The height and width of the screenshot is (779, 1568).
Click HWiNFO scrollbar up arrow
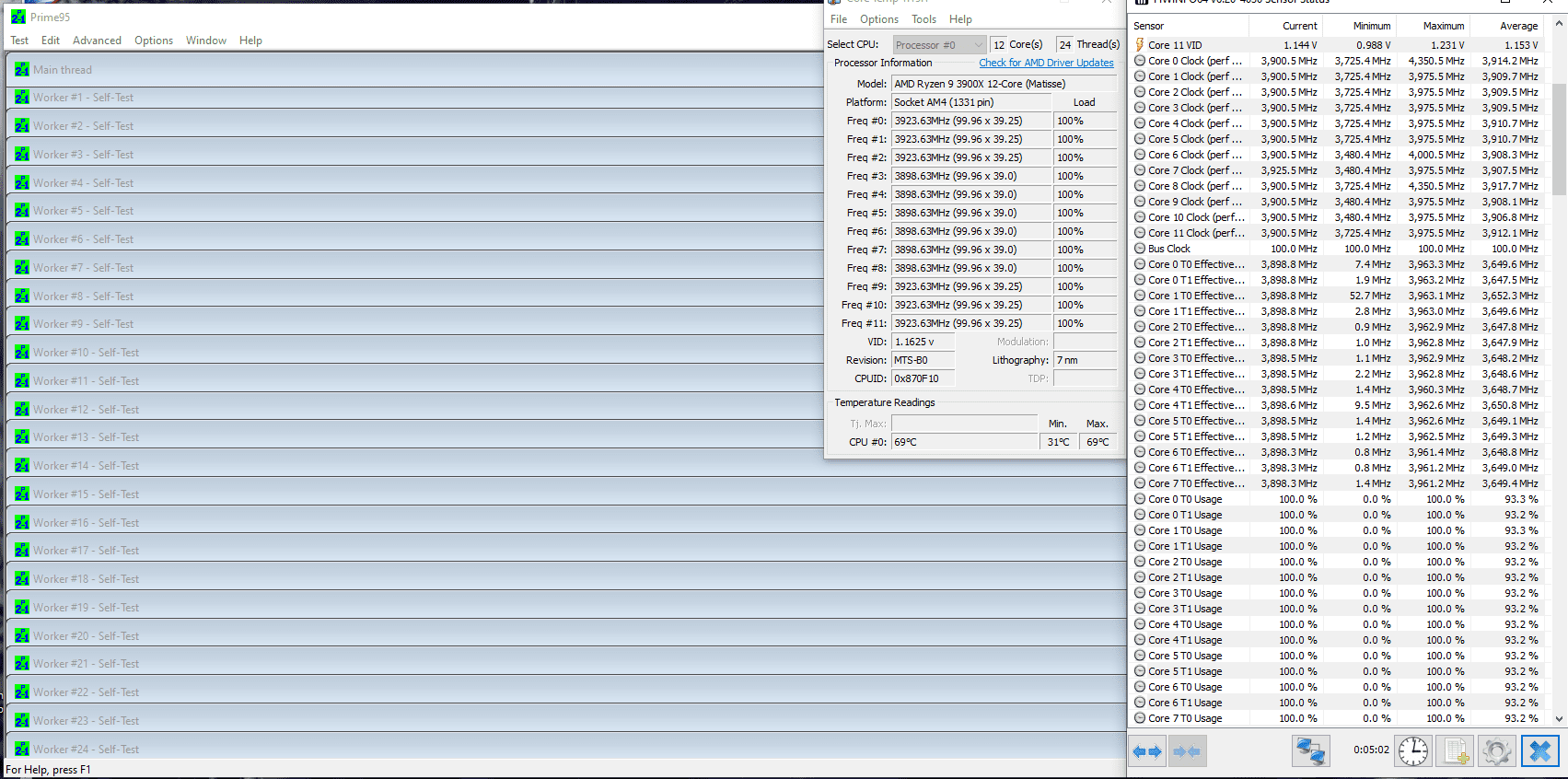[x=1559, y=25]
